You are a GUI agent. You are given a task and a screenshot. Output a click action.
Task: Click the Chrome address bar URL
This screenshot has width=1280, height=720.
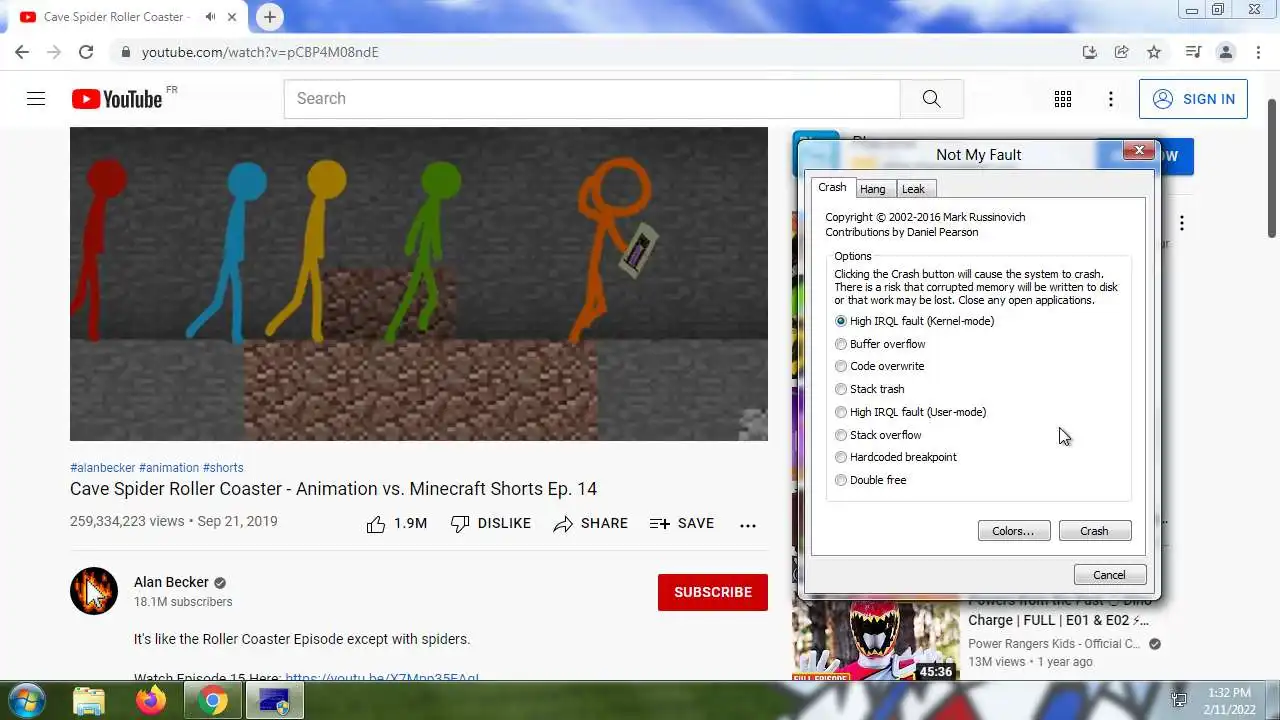click(x=260, y=52)
